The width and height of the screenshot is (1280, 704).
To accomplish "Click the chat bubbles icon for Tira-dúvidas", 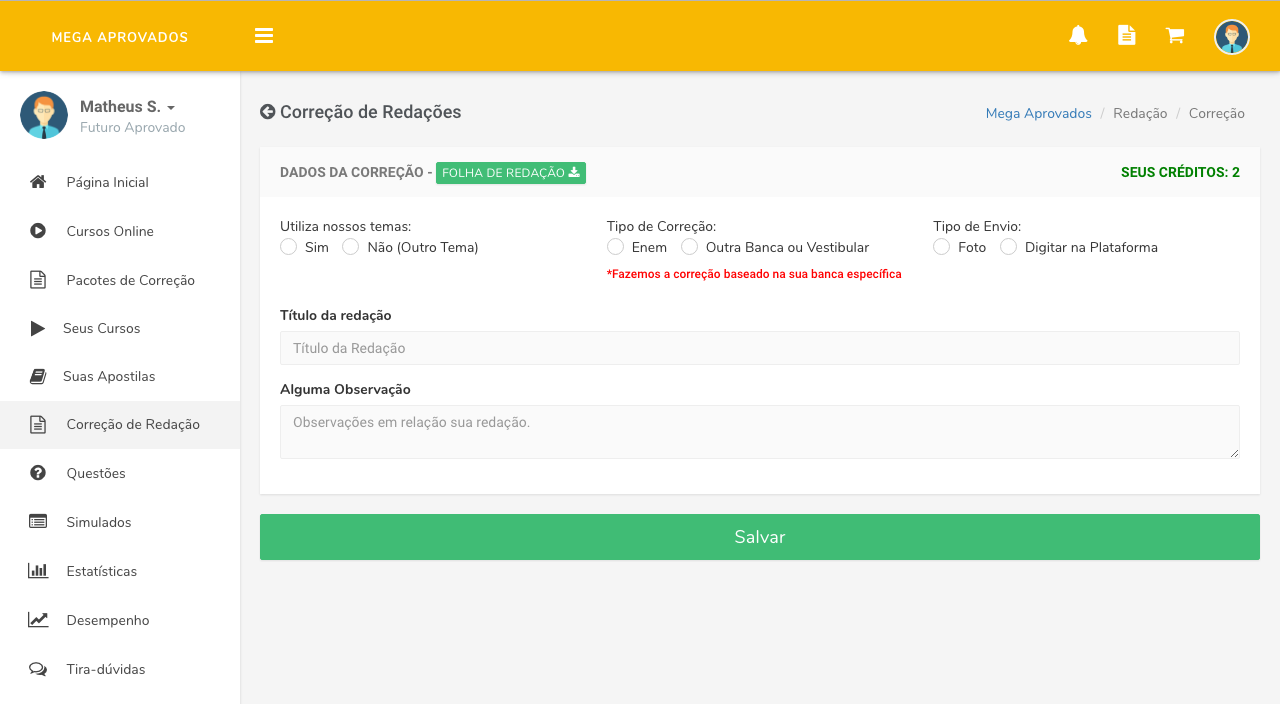I will pyautogui.click(x=38, y=669).
